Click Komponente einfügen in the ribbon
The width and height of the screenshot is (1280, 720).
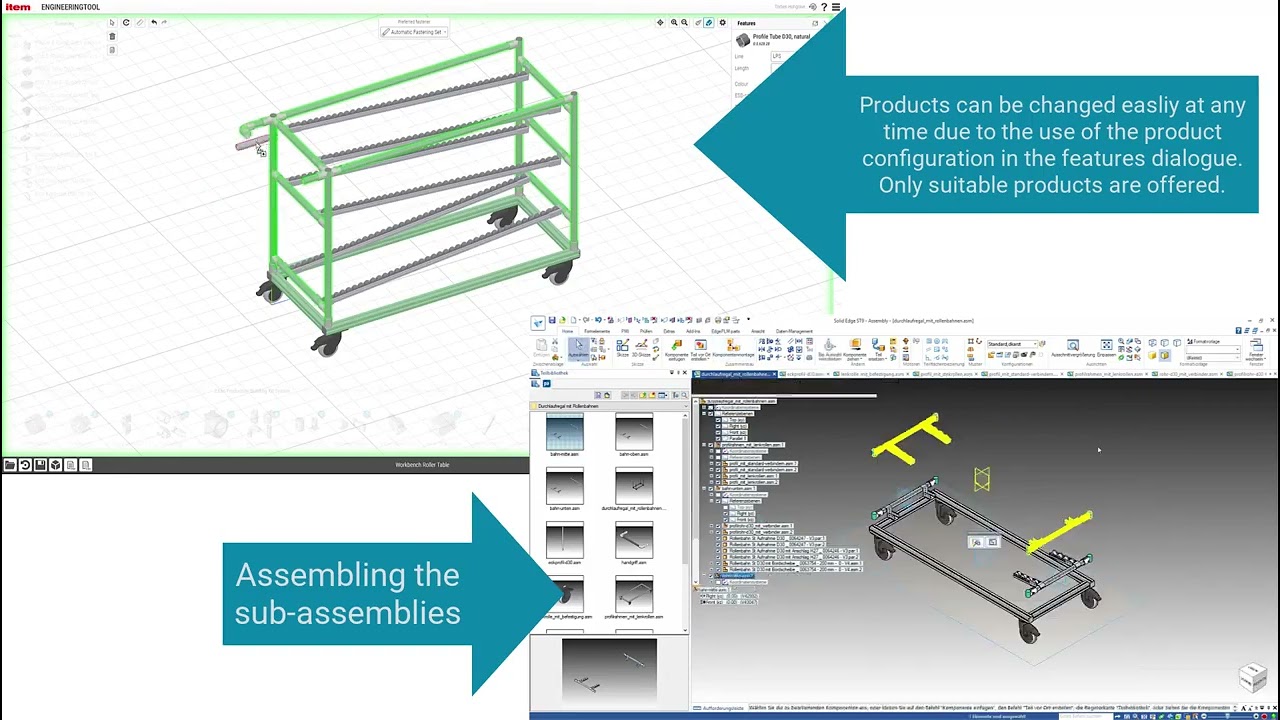[677, 349]
